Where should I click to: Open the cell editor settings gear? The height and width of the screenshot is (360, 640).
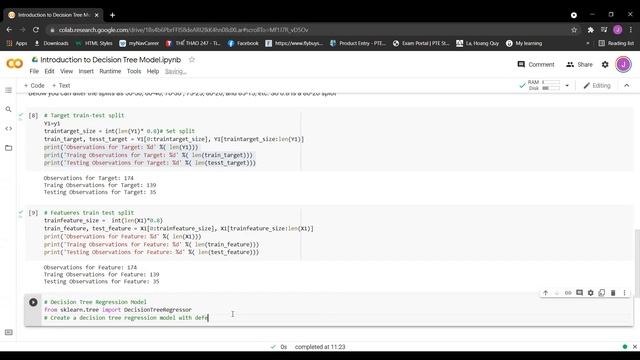click(x=591, y=293)
